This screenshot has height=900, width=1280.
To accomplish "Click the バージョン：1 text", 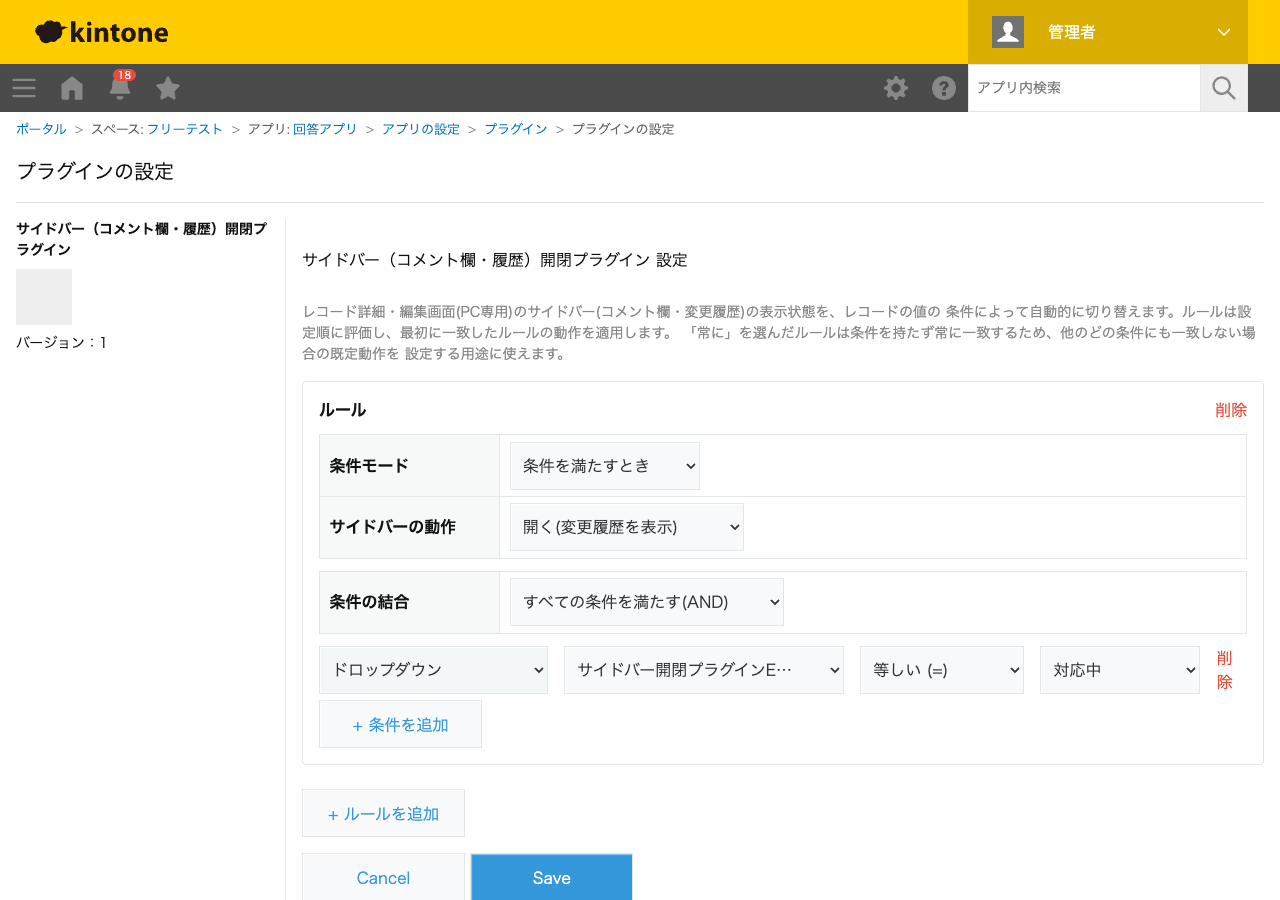I will (x=61, y=342).
